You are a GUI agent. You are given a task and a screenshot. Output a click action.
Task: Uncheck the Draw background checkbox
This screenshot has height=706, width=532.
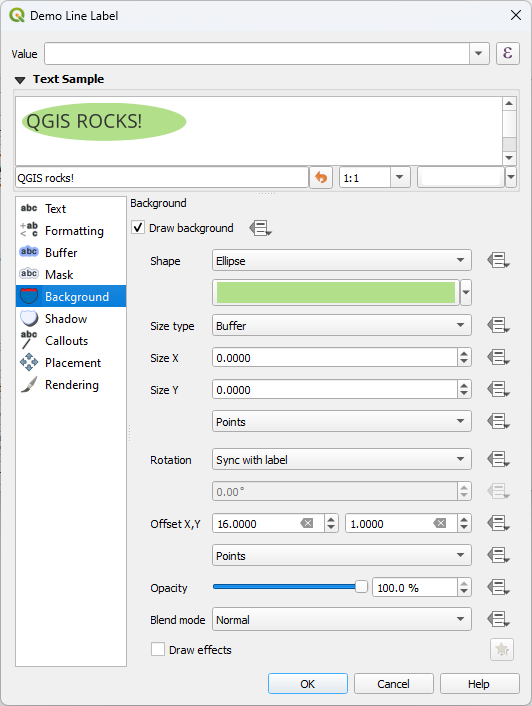pos(138,227)
